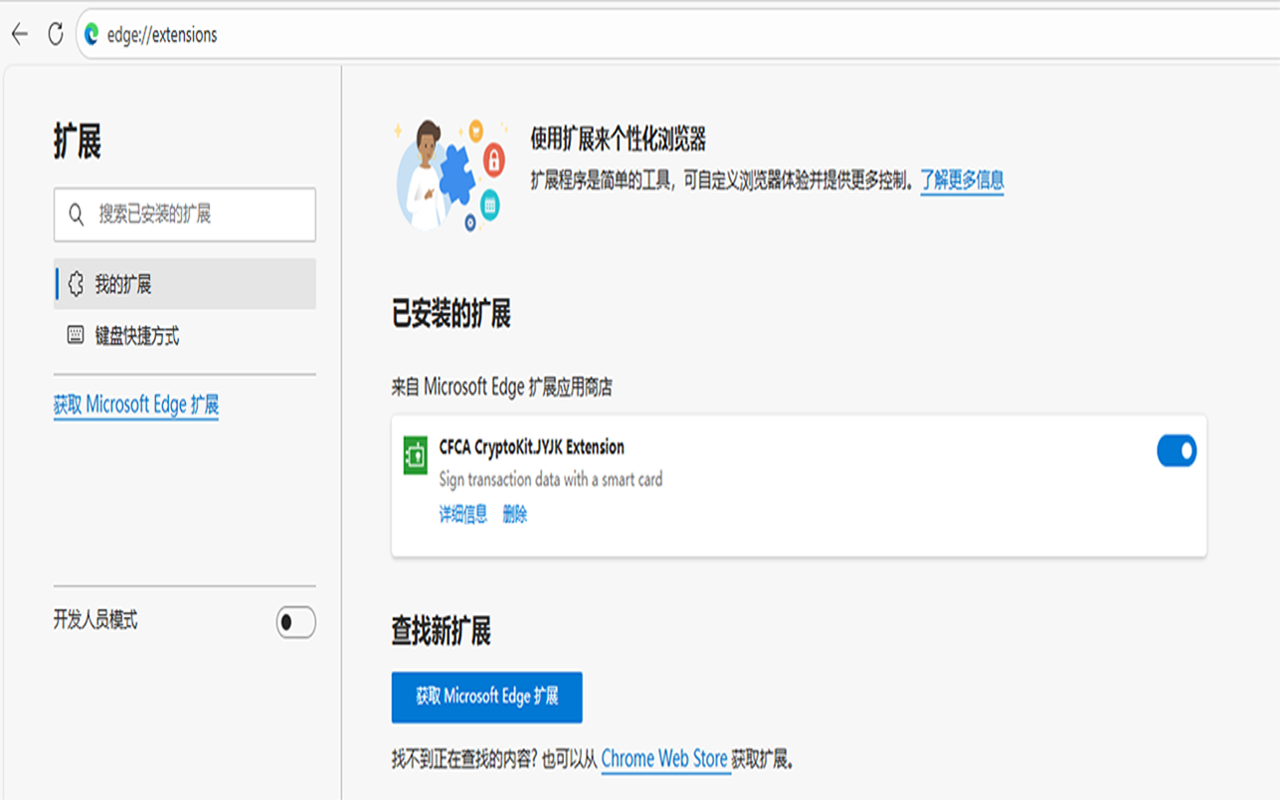Click the puzzle icon beside 我的扩展
Screen dimensions: 1280x800
76,284
